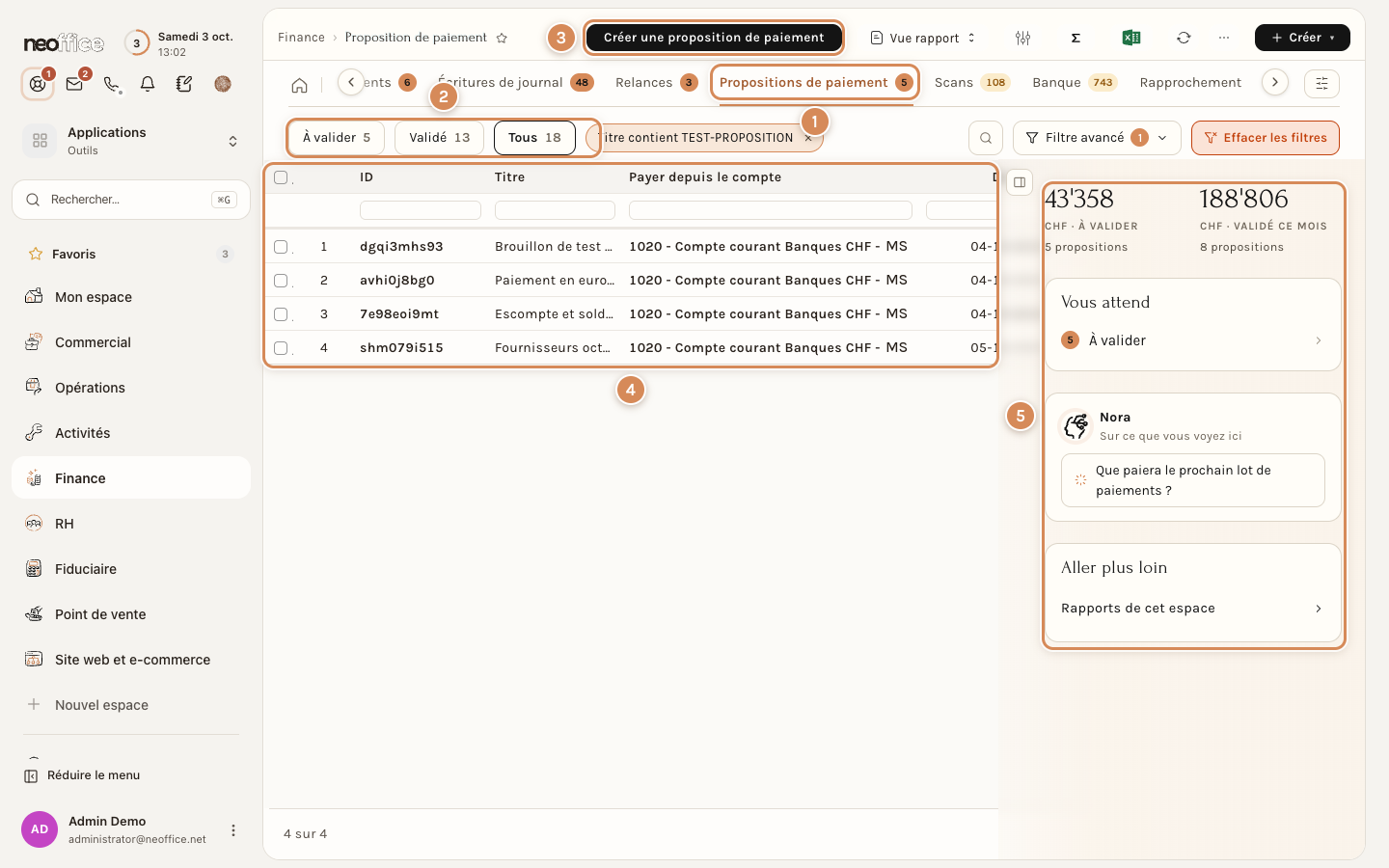Switch to the Scans tab

(x=971, y=83)
